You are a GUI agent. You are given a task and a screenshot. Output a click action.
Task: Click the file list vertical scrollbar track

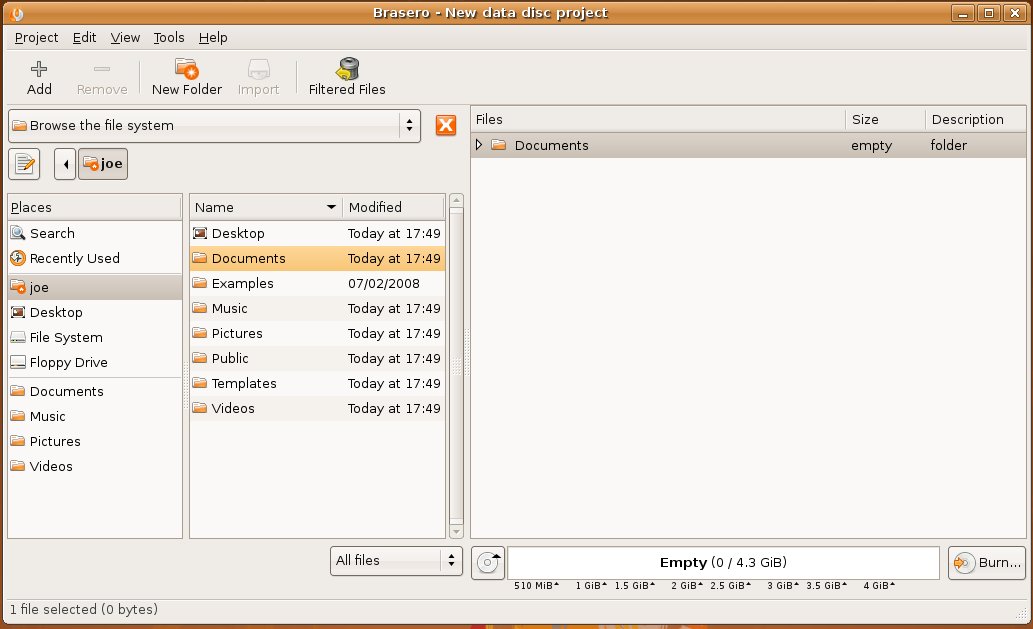(456, 366)
